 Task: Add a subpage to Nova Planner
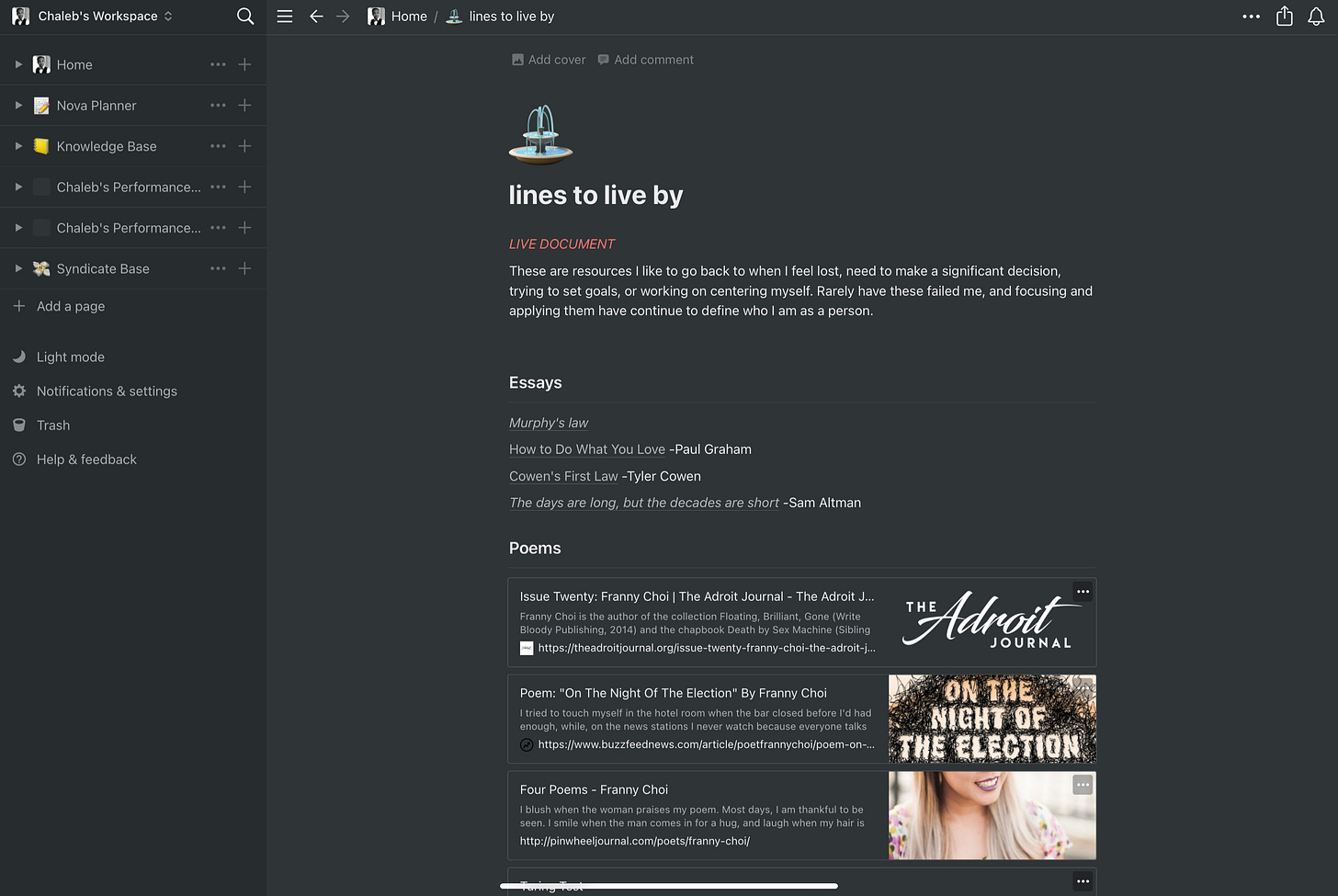pyautogui.click(x=244, y=106)
